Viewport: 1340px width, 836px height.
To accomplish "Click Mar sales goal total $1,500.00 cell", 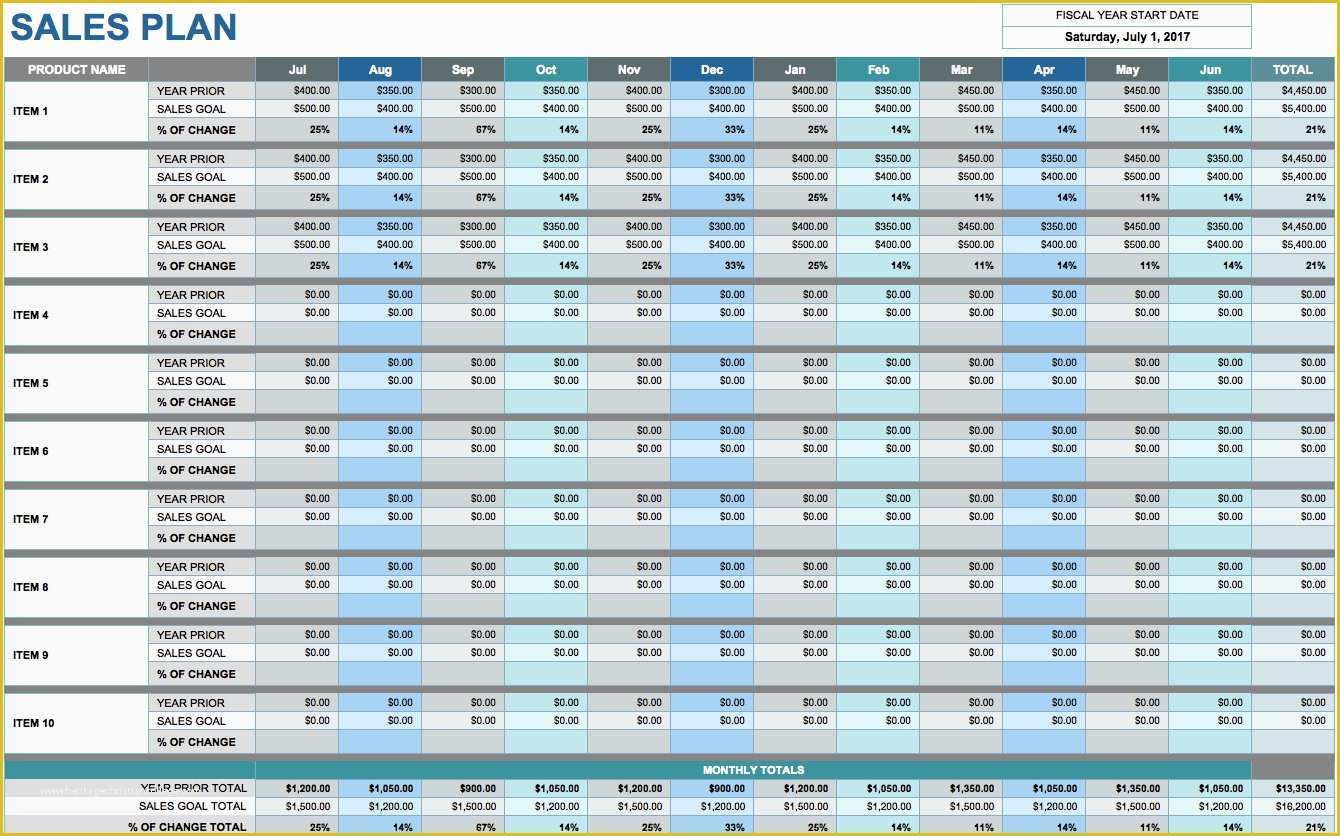I will (x=961, y=806).
